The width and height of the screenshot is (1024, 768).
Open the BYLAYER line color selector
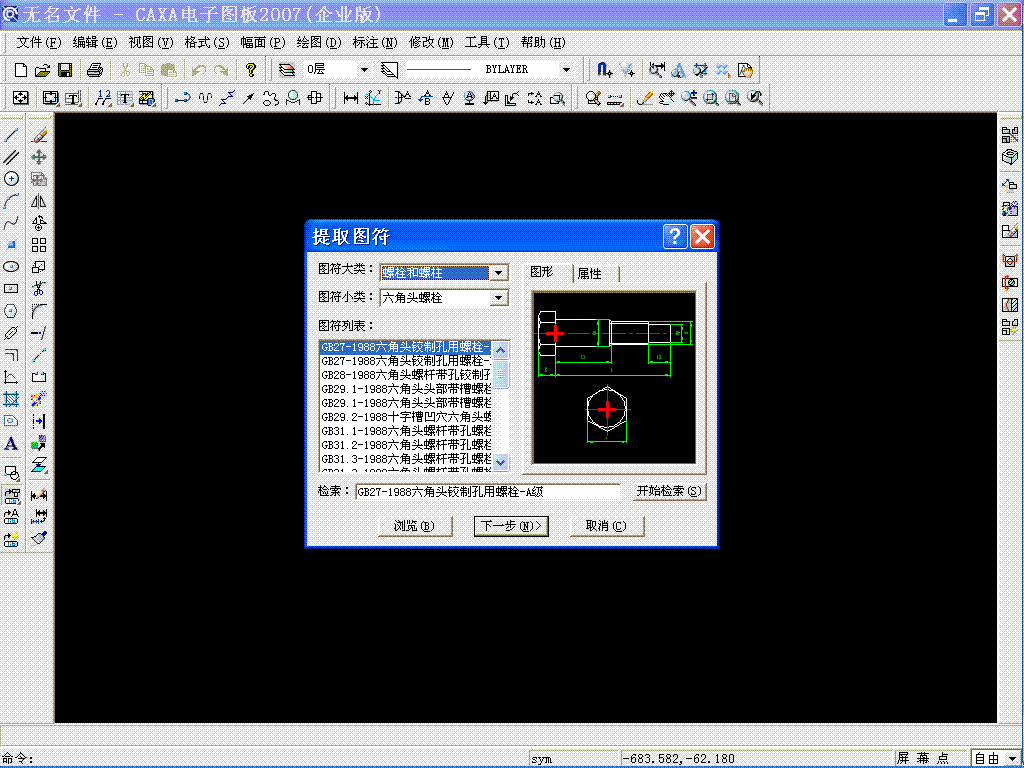[x=566, y=69]
